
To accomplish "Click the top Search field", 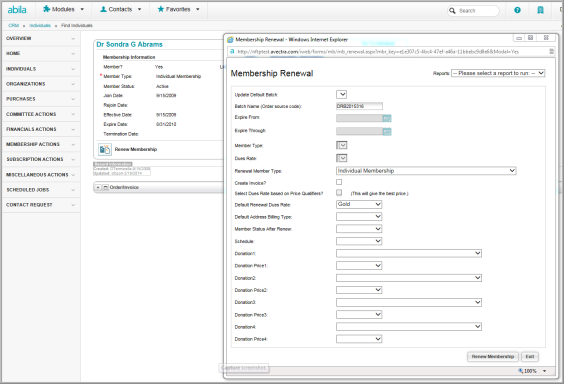I will (473, 11).
